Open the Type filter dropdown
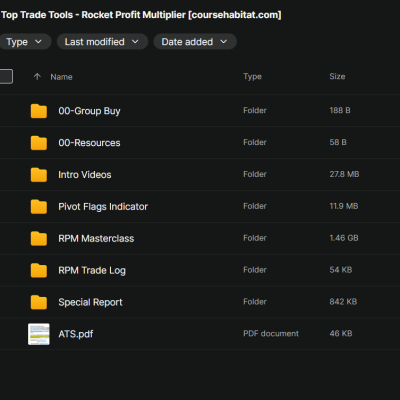Screen dimensions: 400x400 24,42
